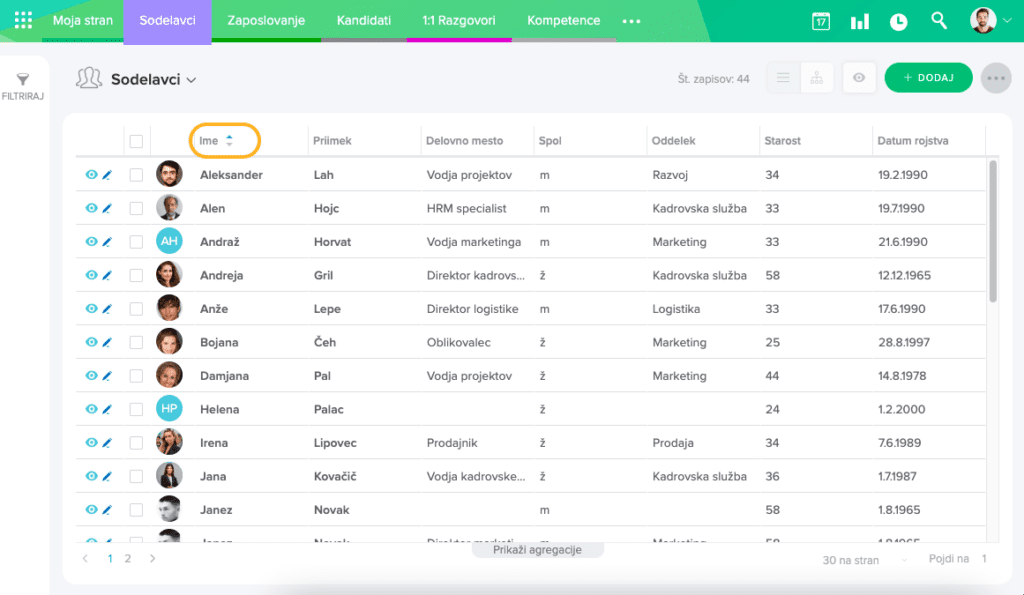Click the clock time tracking icon
Image resolution: width=1024 pixels, height=595 pixels.
coord(898,21)
